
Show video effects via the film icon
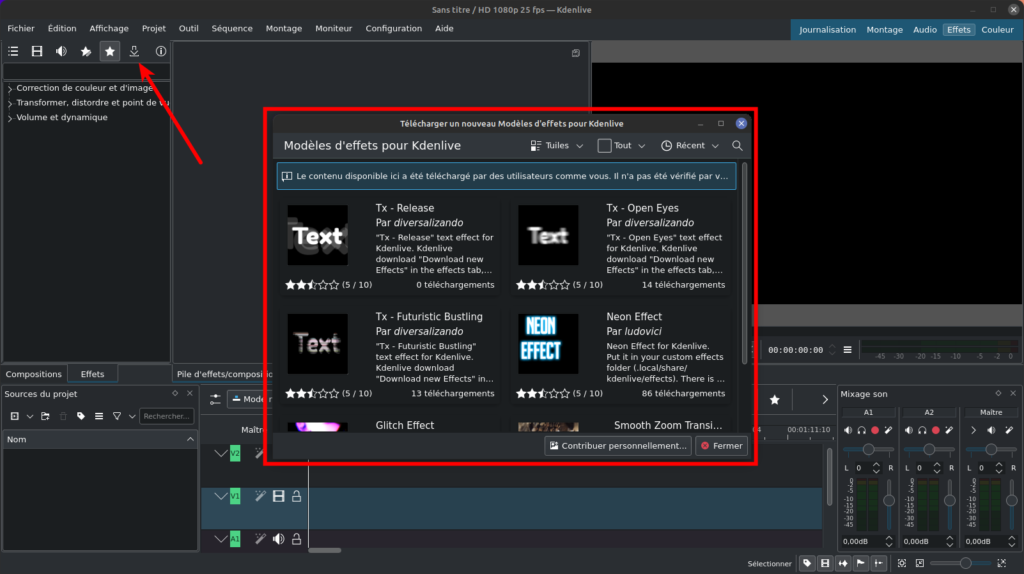click(x=37, y=51)
